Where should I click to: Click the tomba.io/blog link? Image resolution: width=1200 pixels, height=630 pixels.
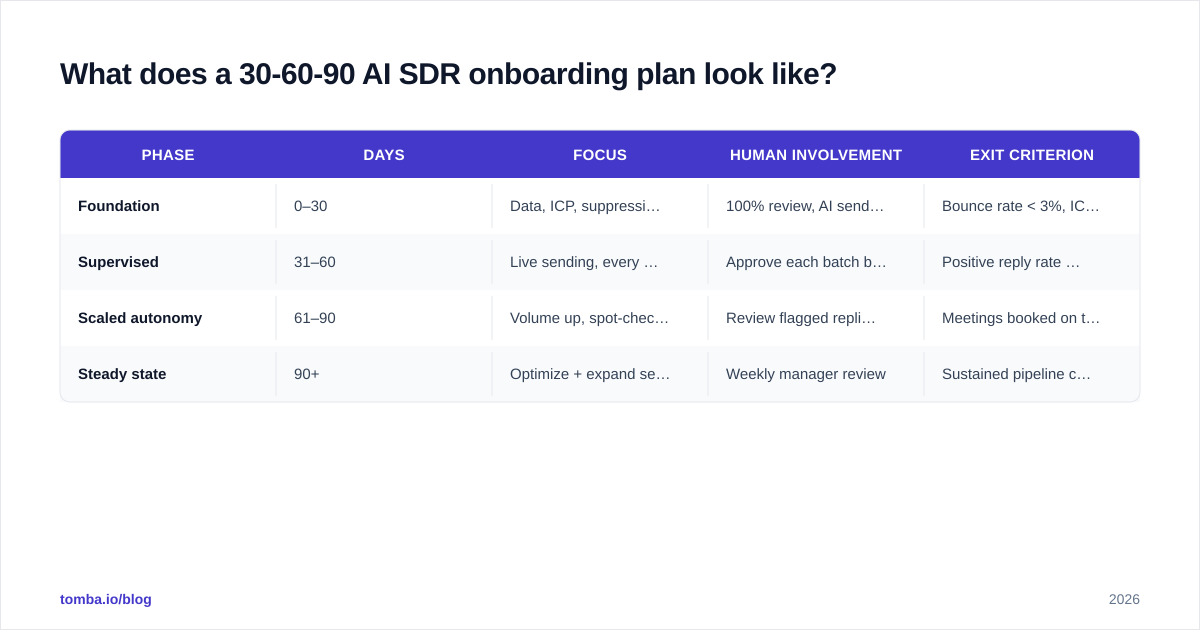point(106,599)
